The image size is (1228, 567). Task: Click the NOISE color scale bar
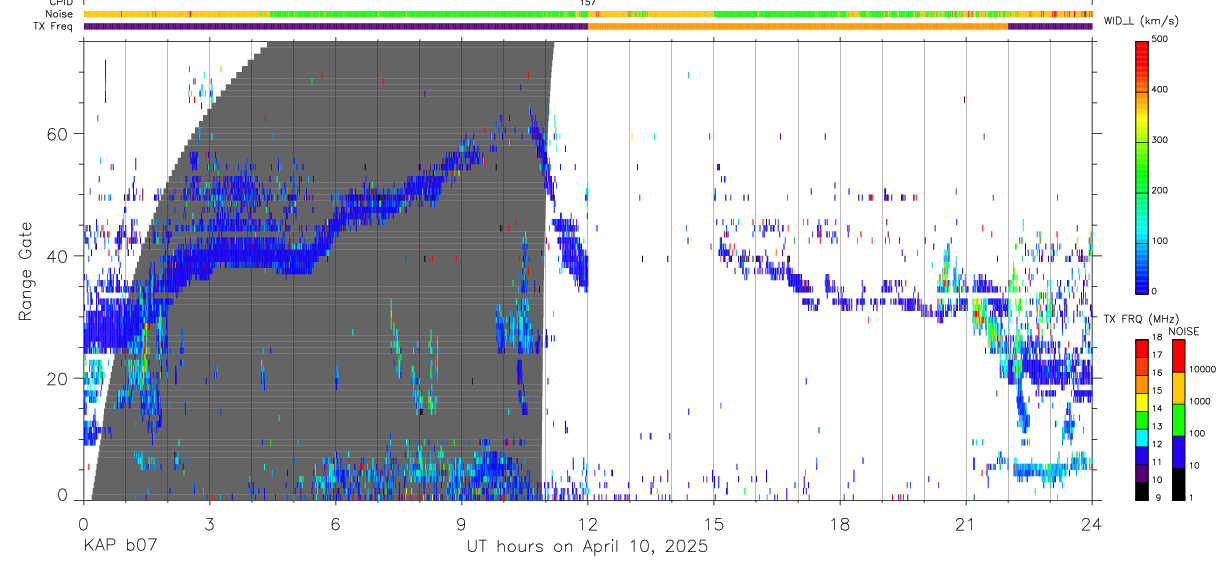[1178, 419]
